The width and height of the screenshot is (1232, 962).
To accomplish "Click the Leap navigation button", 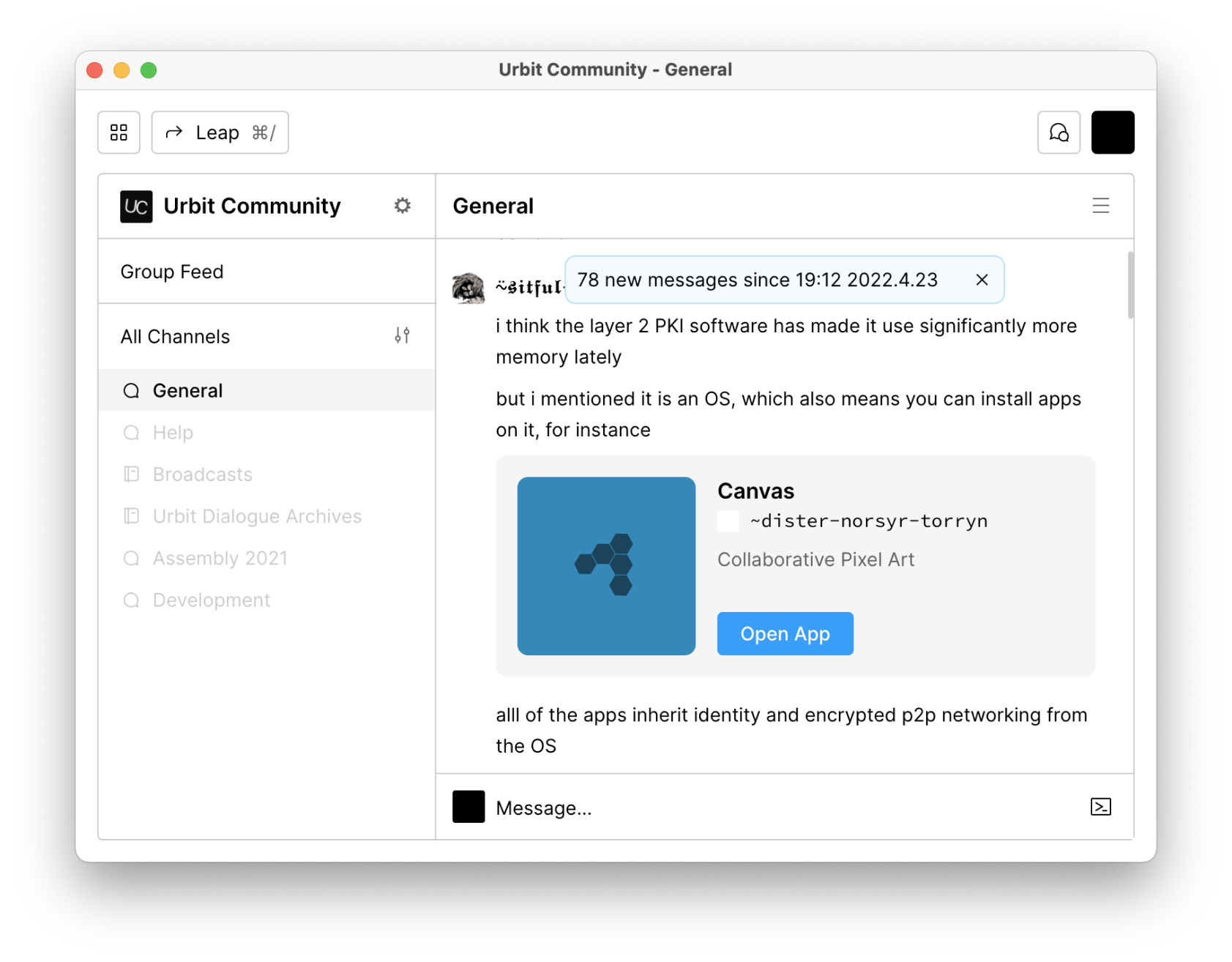I will coord(220,133).
